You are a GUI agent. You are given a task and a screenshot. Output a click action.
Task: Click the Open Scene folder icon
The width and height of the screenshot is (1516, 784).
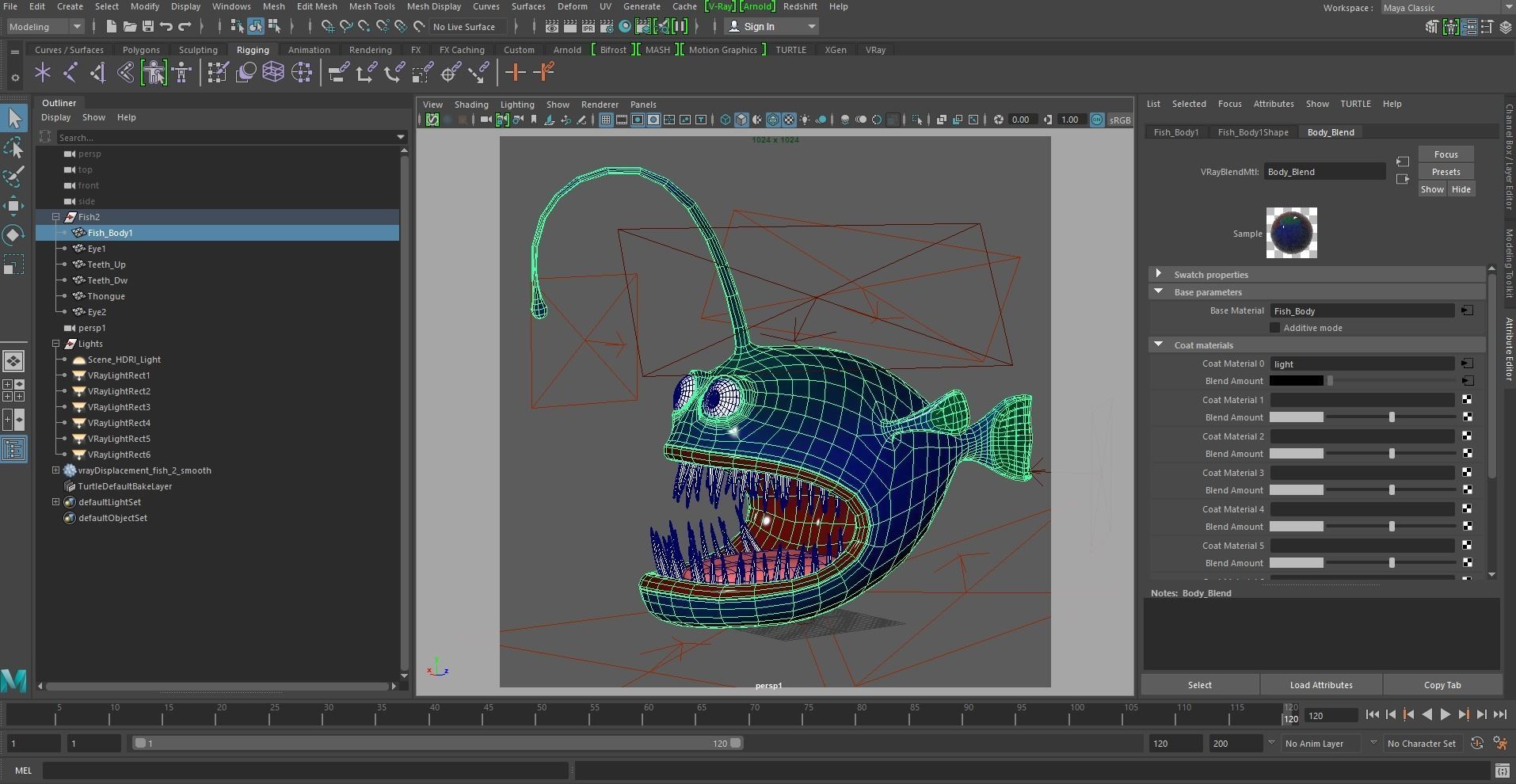click(x=129, y=27)
